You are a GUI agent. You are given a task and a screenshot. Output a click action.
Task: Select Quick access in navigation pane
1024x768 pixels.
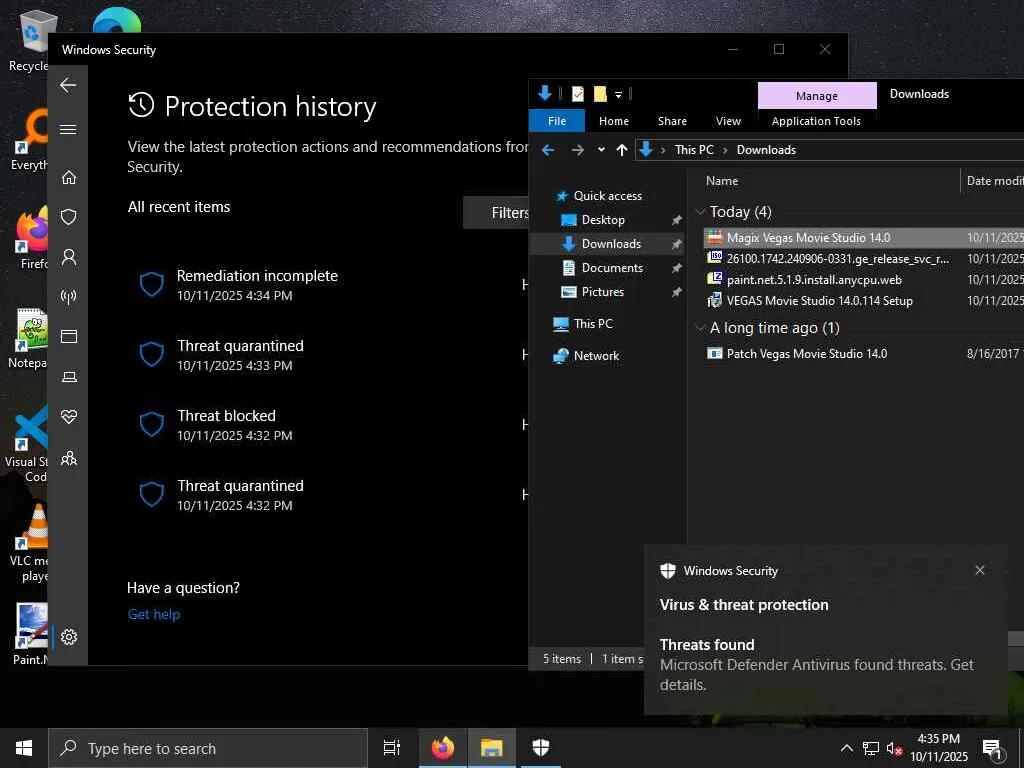tap(607, 196)
